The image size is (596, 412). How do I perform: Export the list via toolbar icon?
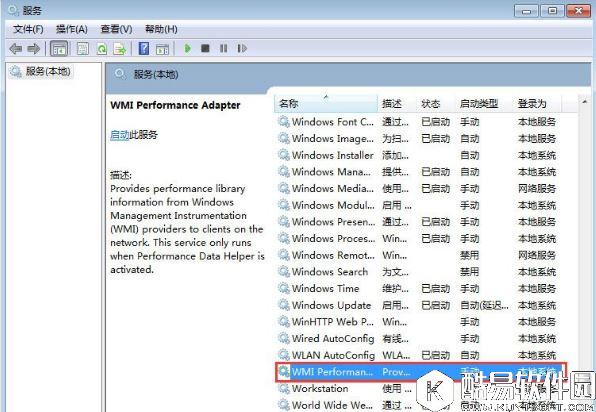(120, 49)
